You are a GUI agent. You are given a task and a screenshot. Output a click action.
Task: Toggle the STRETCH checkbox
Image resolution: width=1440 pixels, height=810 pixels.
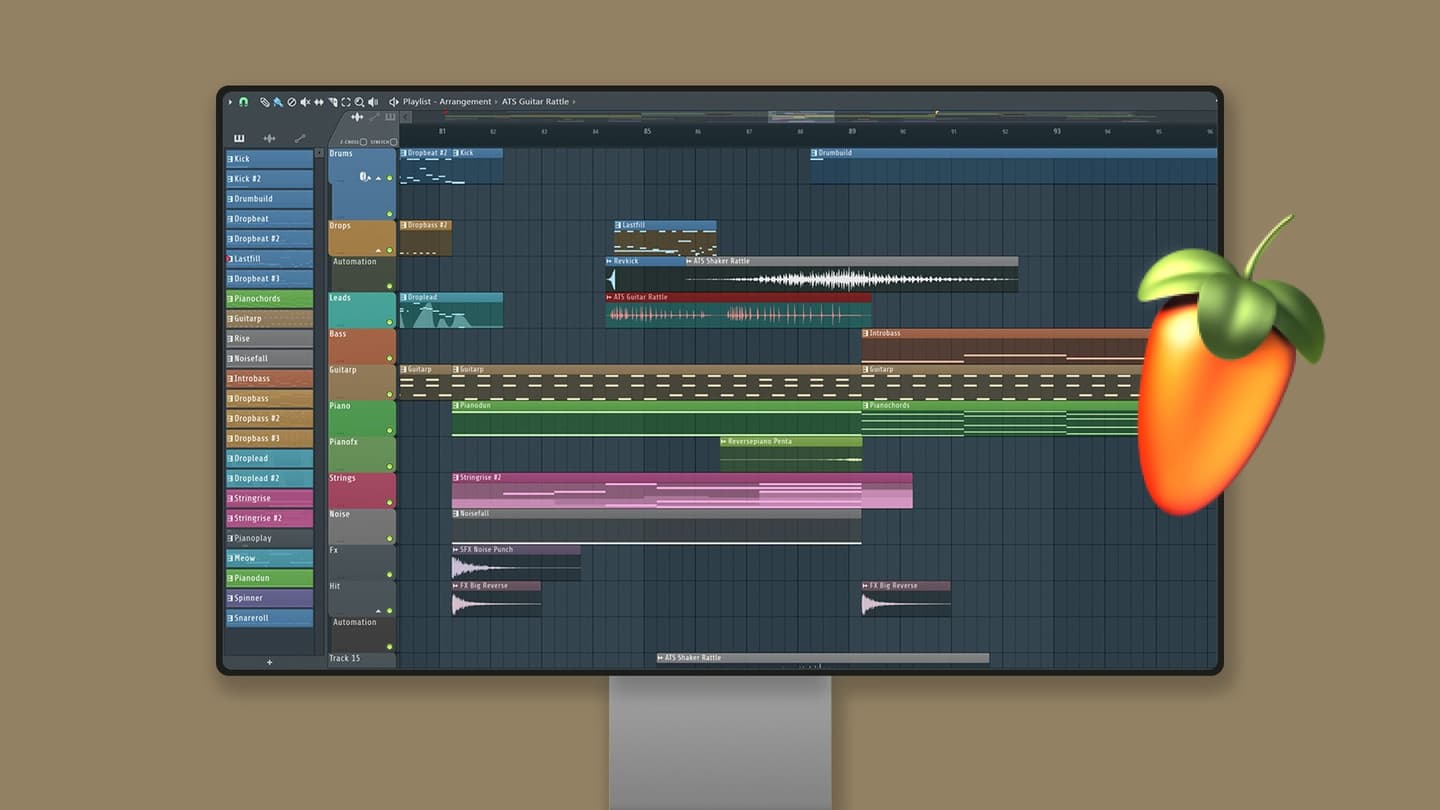(393, 142)
